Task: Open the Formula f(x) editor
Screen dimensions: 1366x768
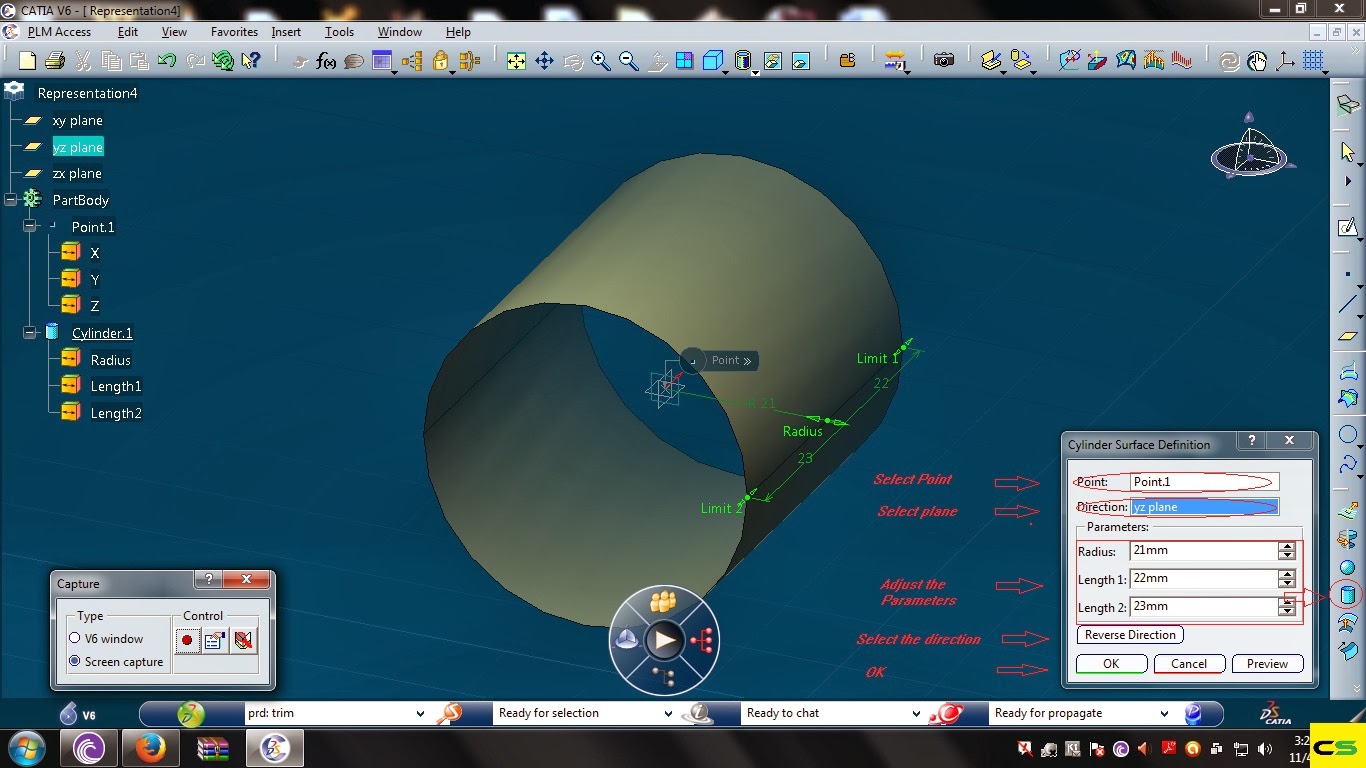Action: pyautogui.click(x=326, y=61)
